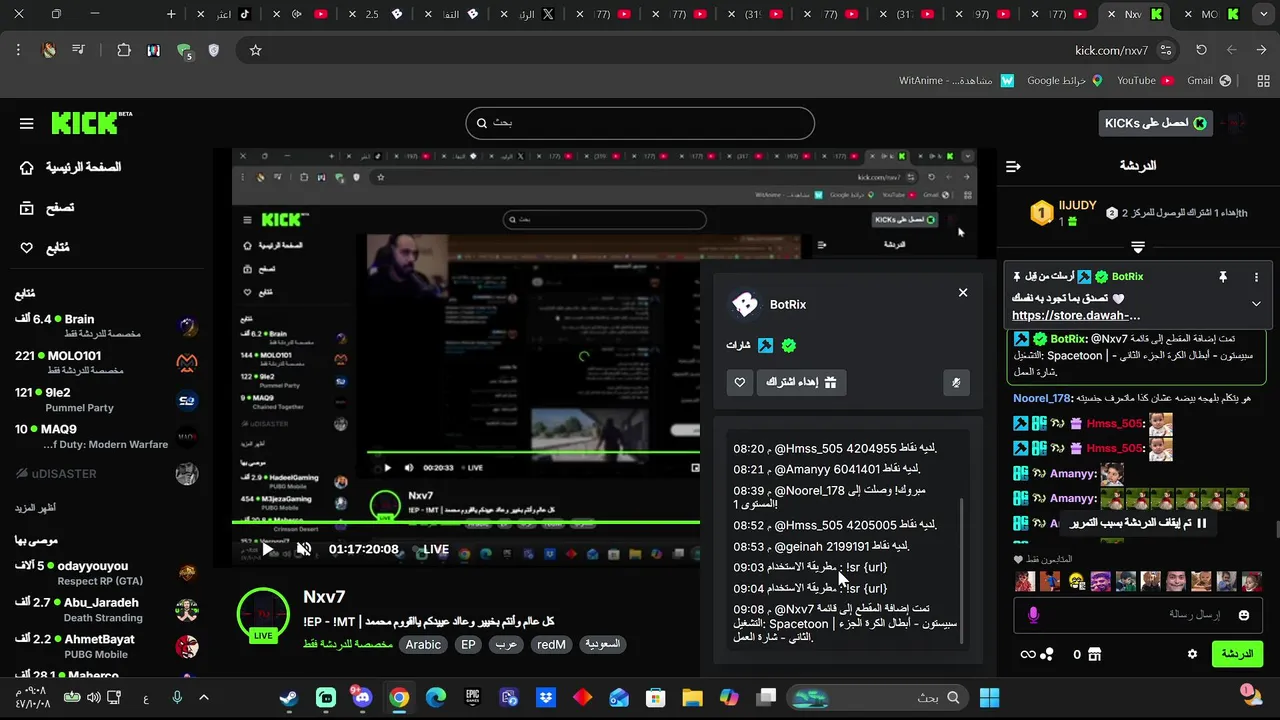Bookmark this page with the star icon

click(255, 50)
